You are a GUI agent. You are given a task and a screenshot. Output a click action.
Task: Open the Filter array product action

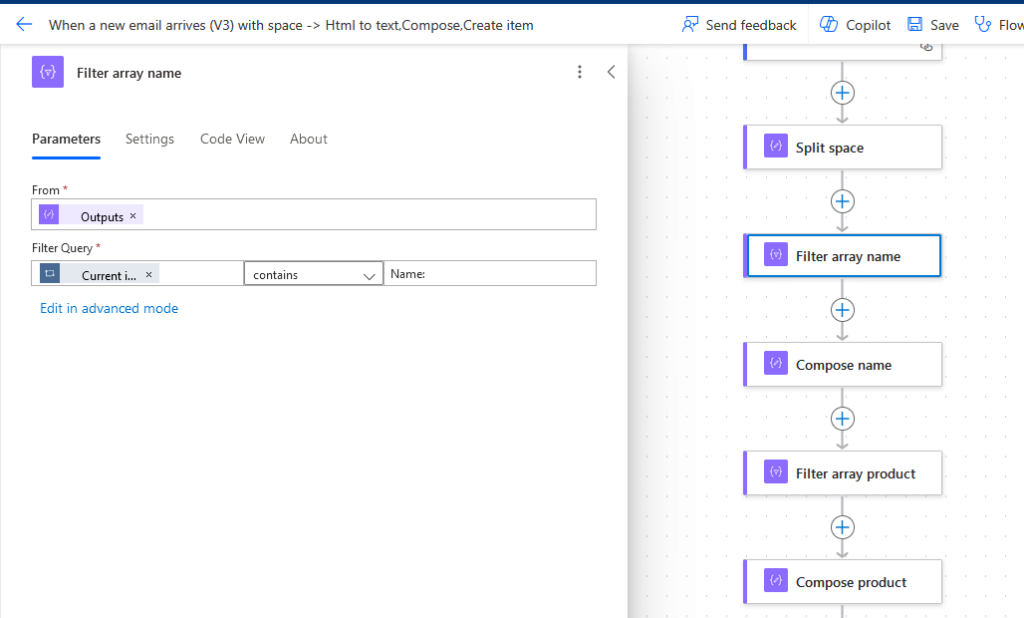tap(843, 473)
